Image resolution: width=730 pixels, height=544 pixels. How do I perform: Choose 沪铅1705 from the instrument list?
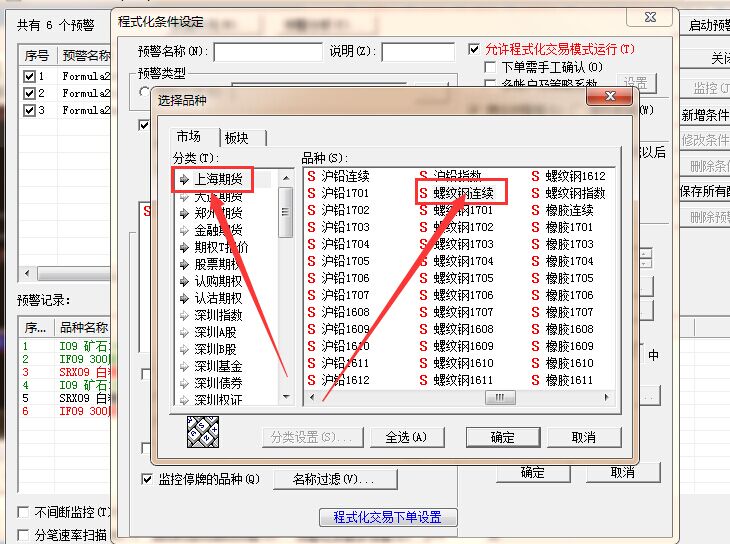pyautogui.click(x=345, y=261)
